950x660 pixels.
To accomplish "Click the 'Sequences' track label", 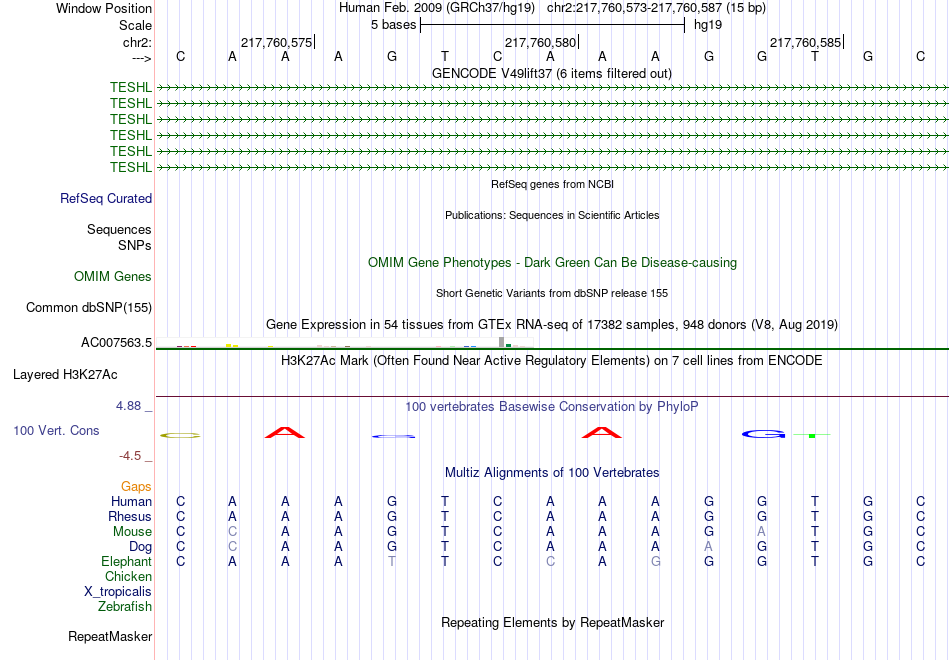I will (x=119, y=229).
